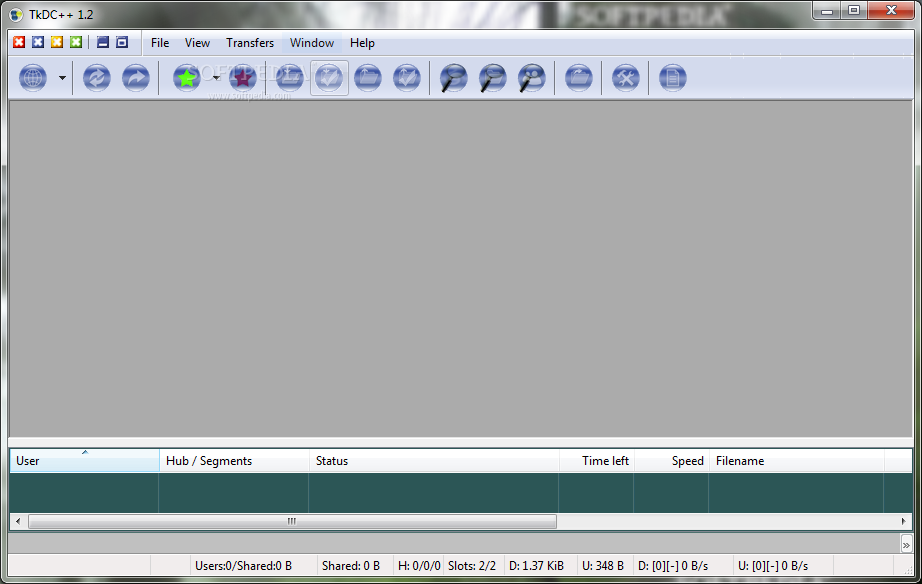Click the orange X close icon
922x584 pixels.
57,42
